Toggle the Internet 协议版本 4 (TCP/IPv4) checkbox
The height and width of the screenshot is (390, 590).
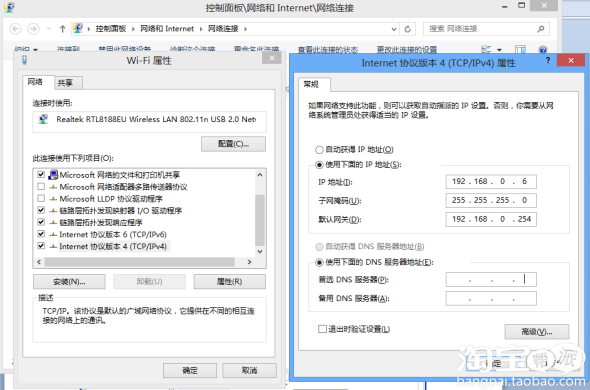(41, 246)
